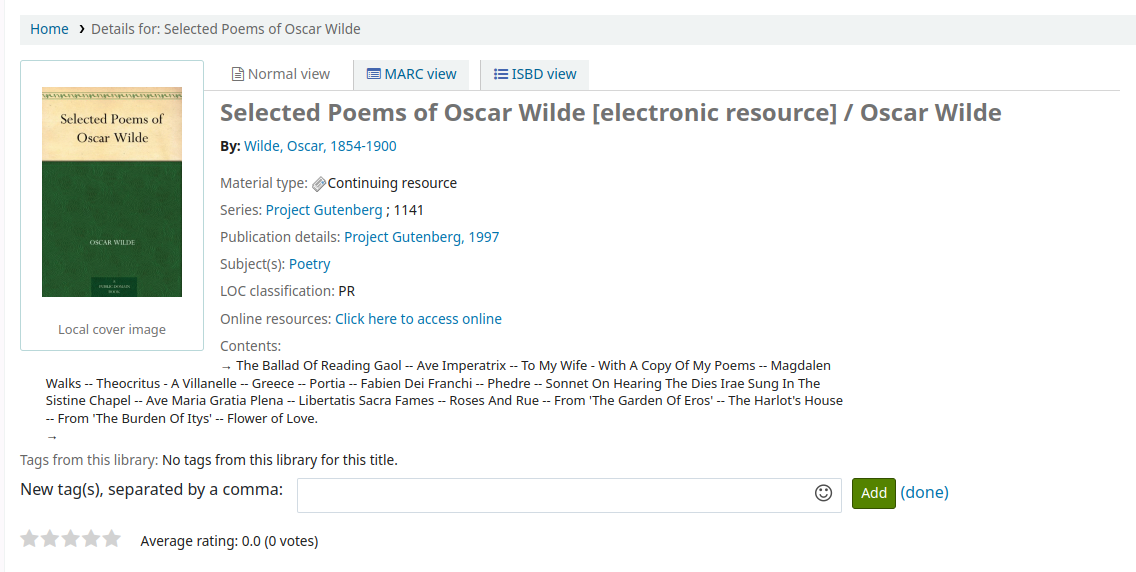The width and height of the screenshot is (1136, 572).
Task: Click breadcrumb chevron after Home
Action: pos(81,29)
